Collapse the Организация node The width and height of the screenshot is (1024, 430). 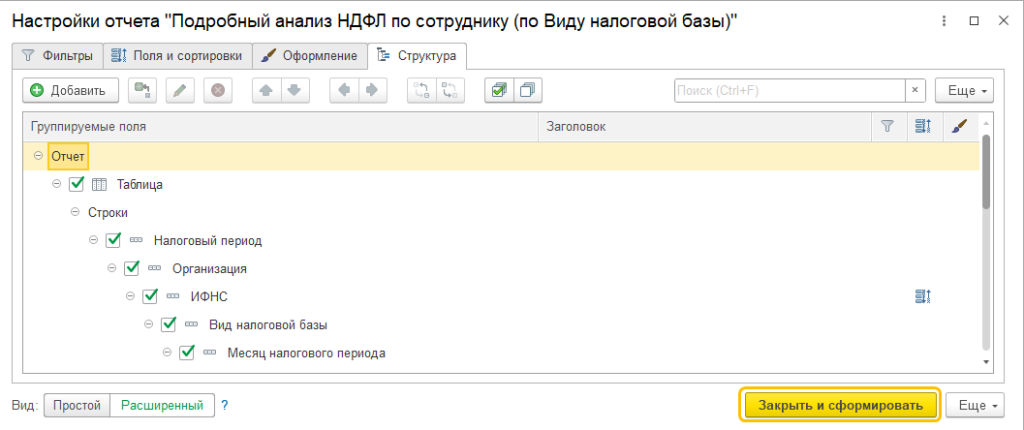point(111,269)
